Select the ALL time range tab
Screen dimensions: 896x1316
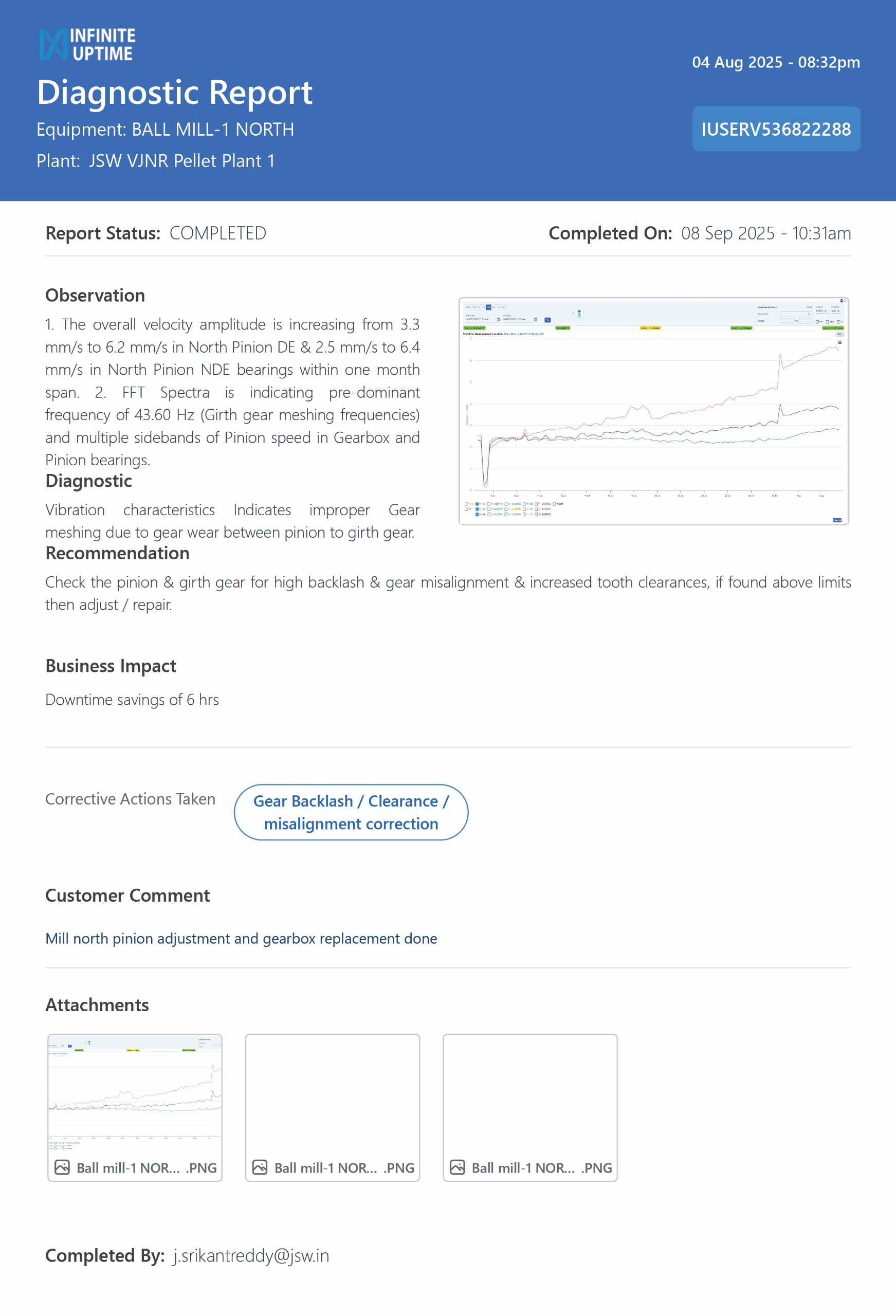point(503,307)
